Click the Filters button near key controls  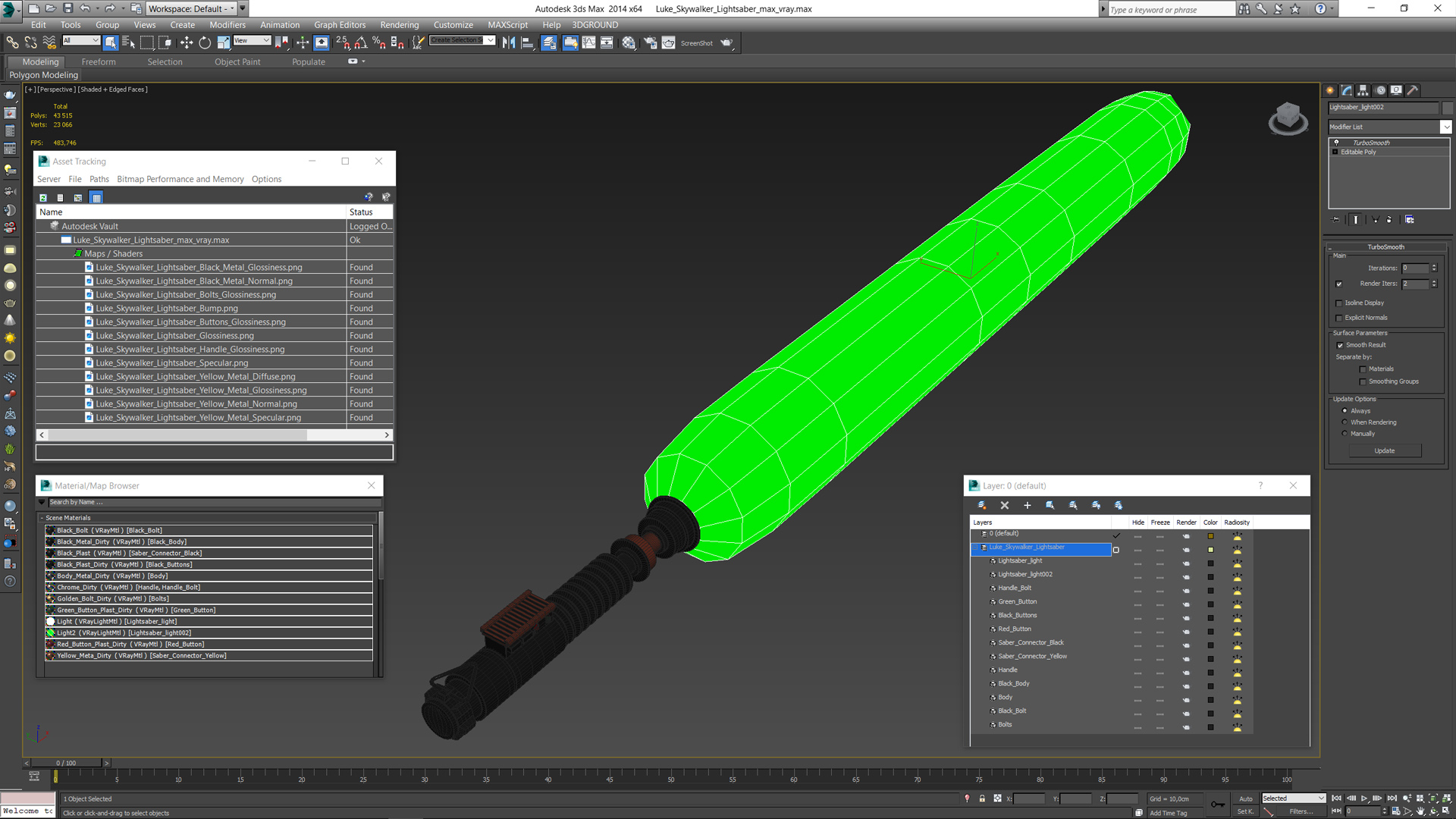pyautogui.click(x=1301, y=811)
